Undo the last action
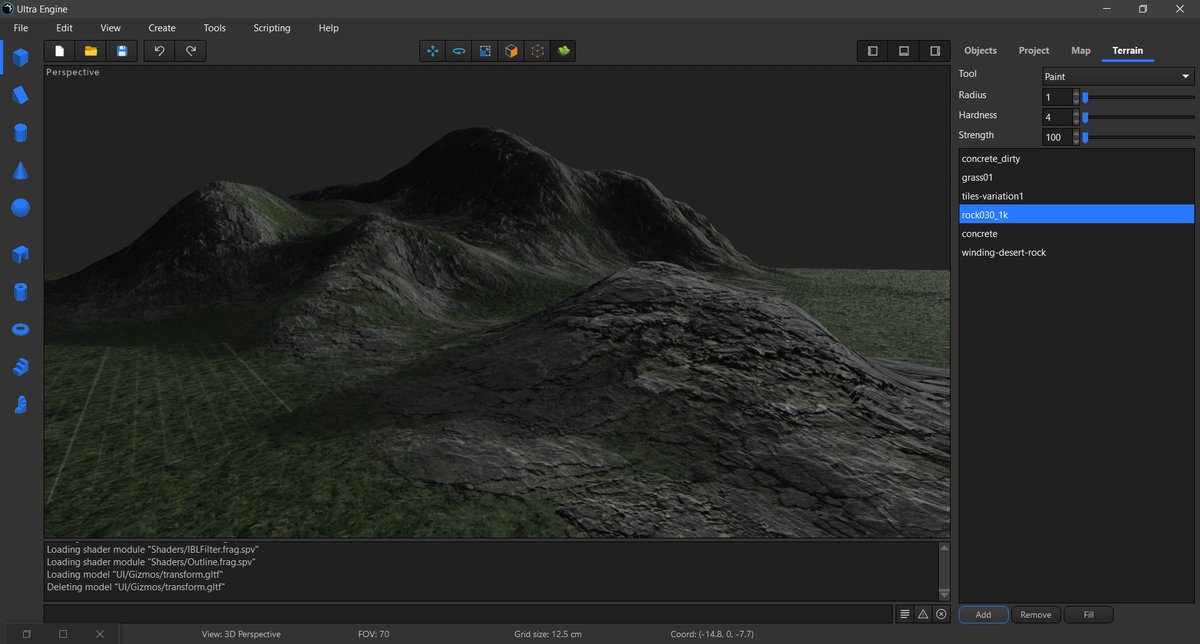 click(x=160, y=50)
